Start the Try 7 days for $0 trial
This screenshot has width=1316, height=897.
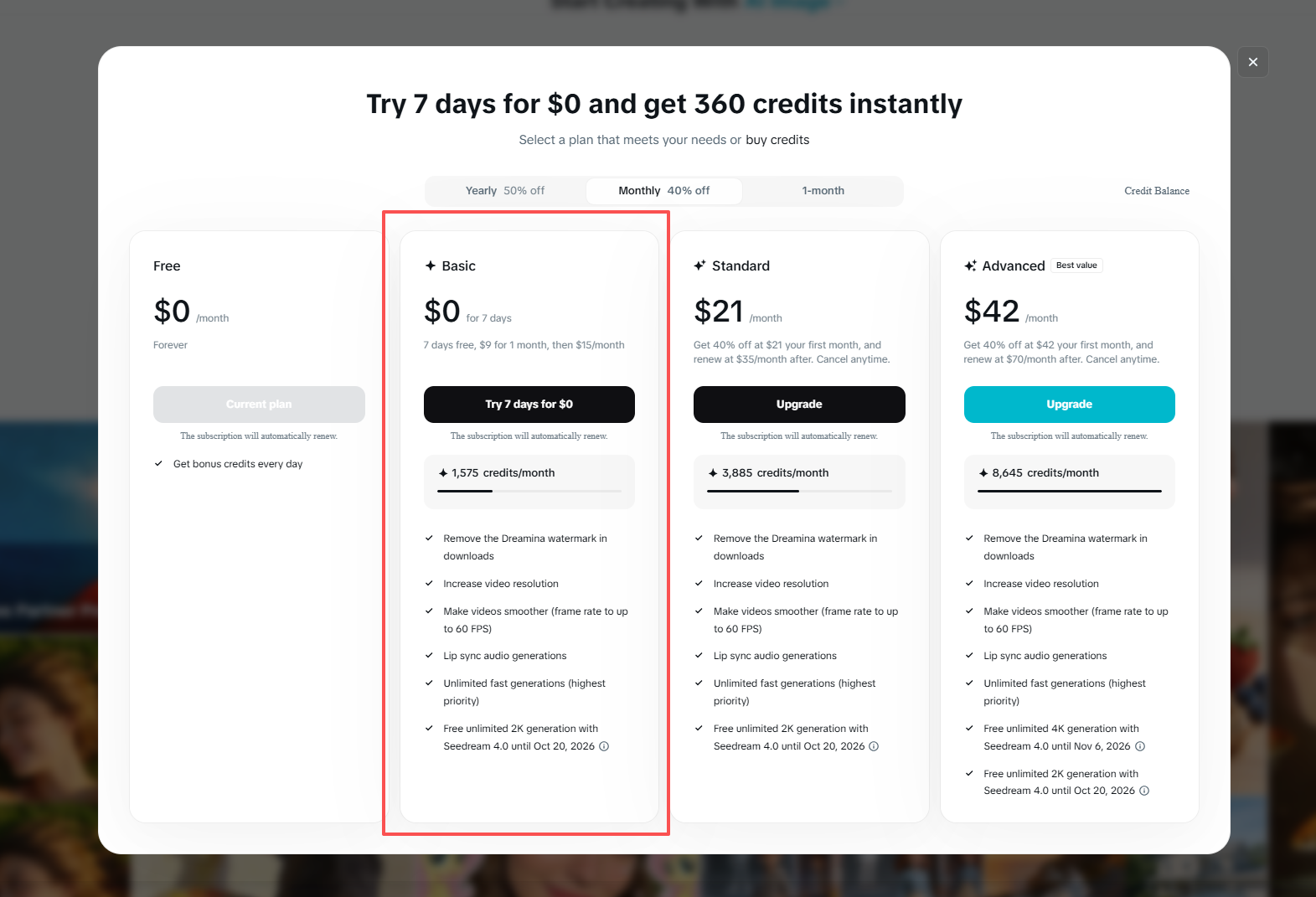pos(529,405)
